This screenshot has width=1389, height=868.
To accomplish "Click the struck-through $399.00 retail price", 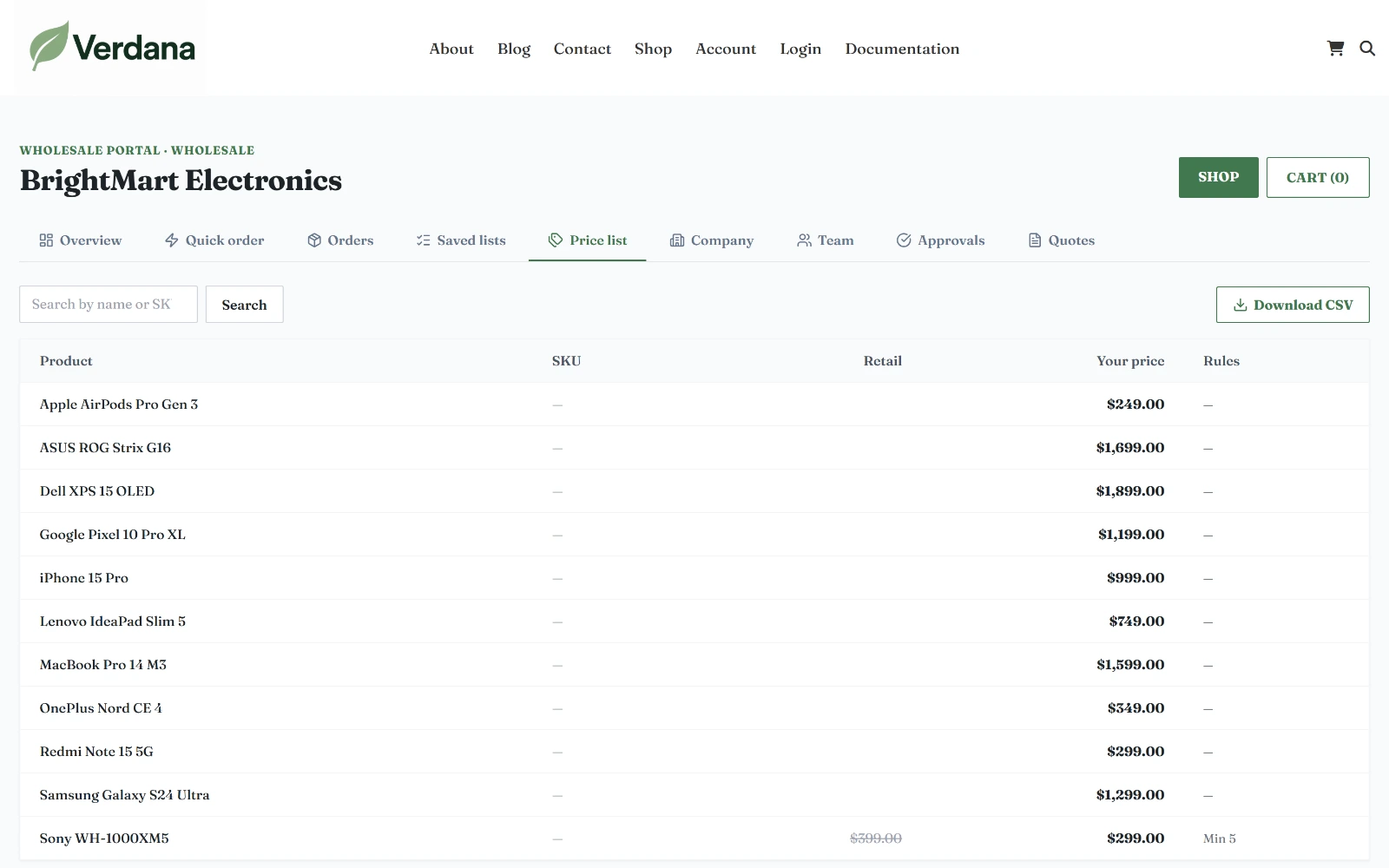I will click(876, 838).
